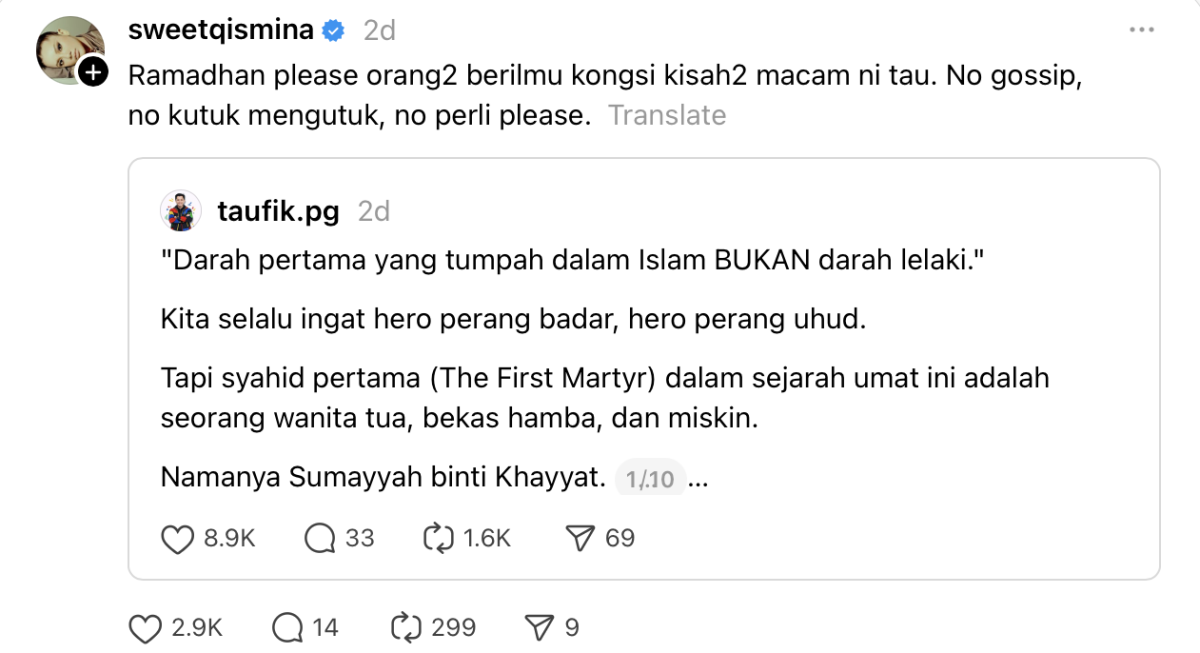Viewport: 1200px width, 653px height.
Task: Follow sweetqismina using the plus badge
Action: click(x=92, y=72)
